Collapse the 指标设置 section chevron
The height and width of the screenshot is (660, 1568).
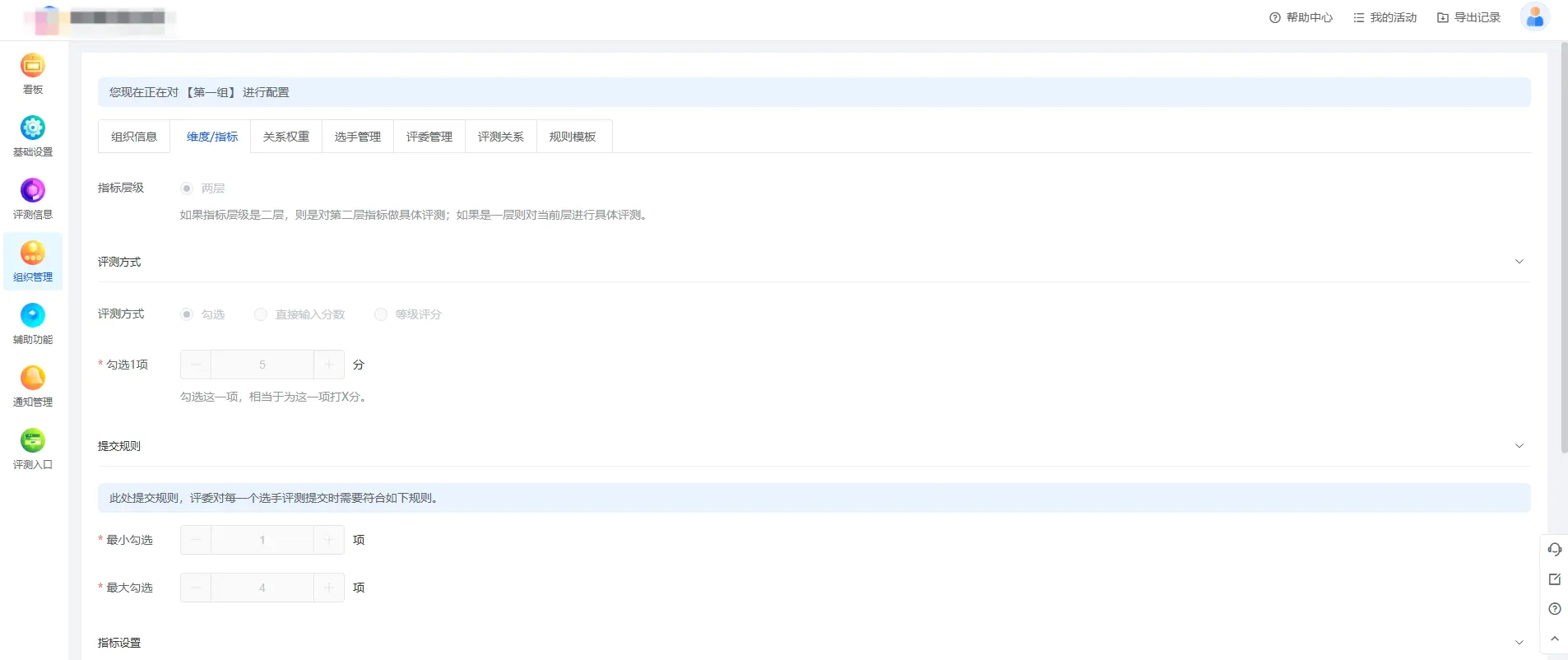pyautogui.click(x=1519, y=643)
